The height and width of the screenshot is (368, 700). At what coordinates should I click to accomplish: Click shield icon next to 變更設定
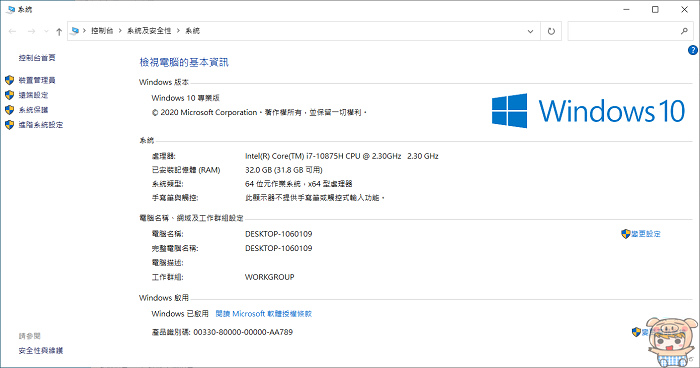[x=625, y=234]
